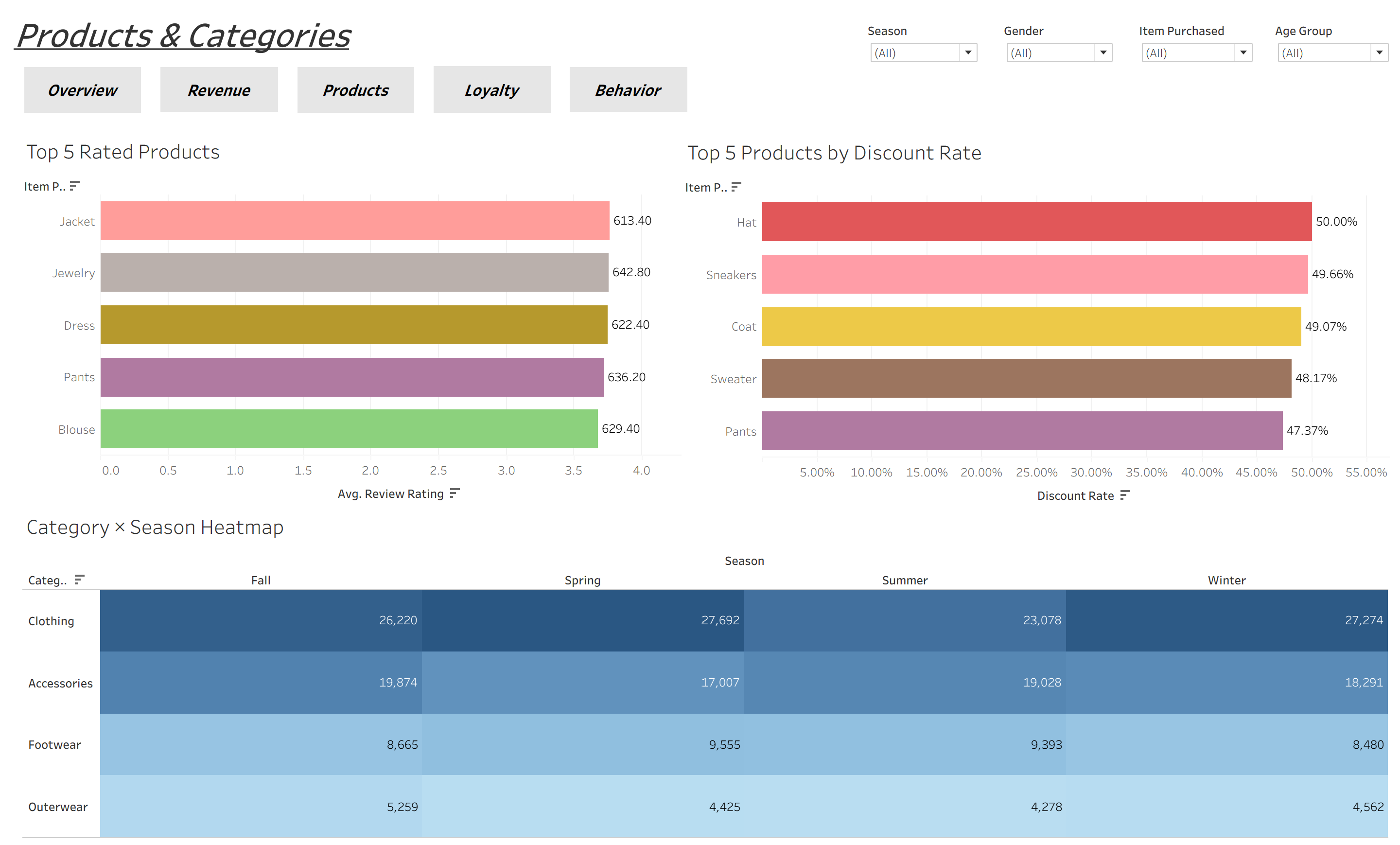Select the Outerwear row label
This screenshot has height=845, width=1400.
coord(58,807)
